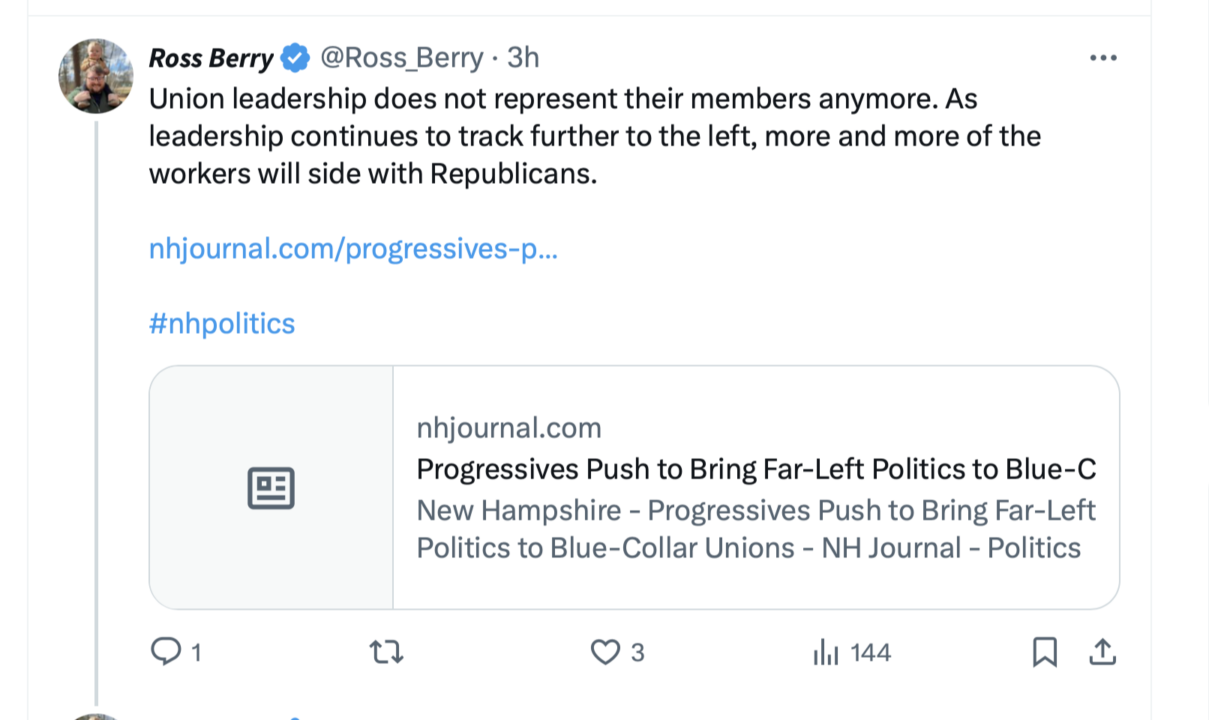Viewport: 1209px width, 720px height.
Task: Click the 3h timestamp
Action: coord(523,59)
